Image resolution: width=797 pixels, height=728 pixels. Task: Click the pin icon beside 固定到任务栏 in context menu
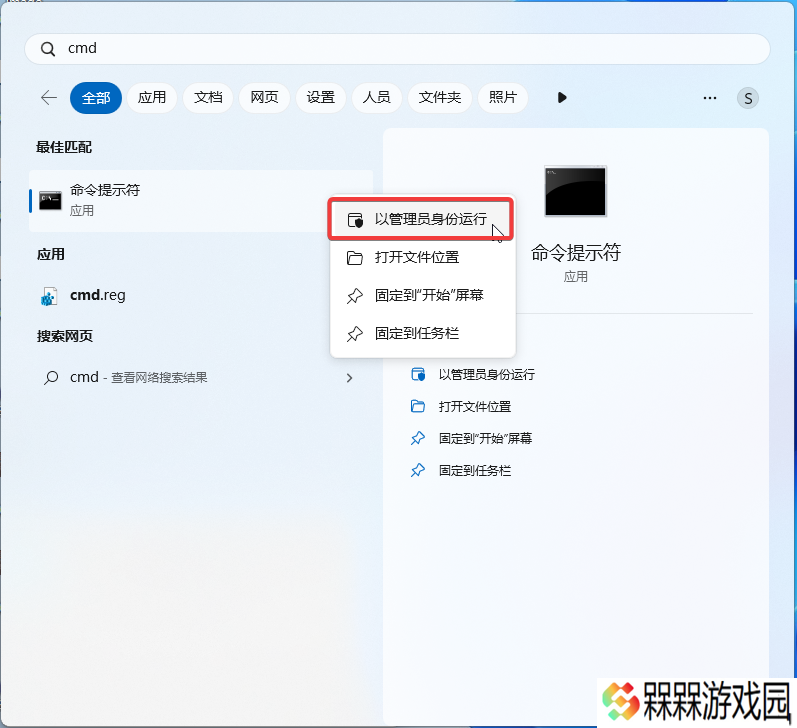coord(355,334)
